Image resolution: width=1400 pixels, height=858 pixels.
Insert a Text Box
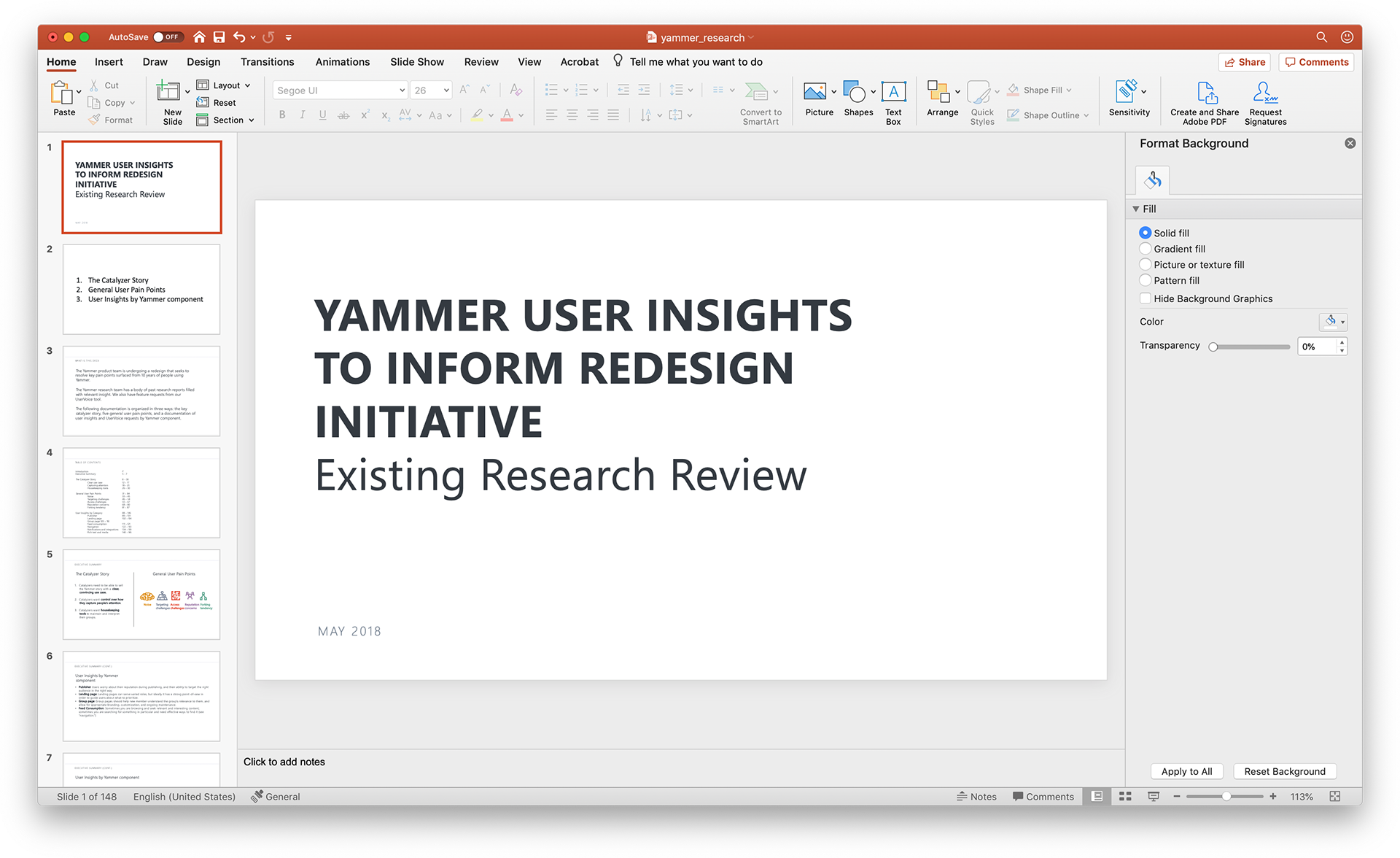[893, 103]
